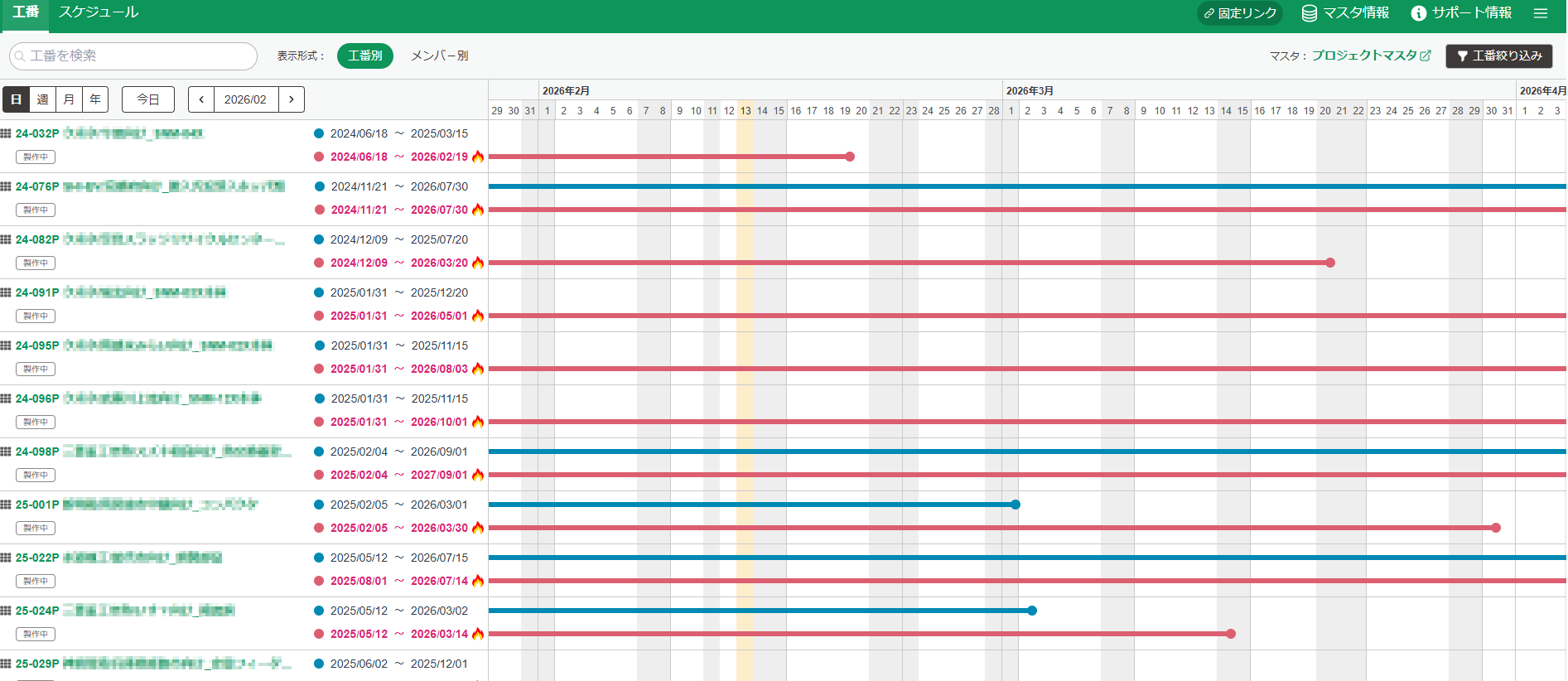Click the grid icon beside 25-001P
Image resolution: width=1568 pixels, height=681 pixels.
pos(7,505)
